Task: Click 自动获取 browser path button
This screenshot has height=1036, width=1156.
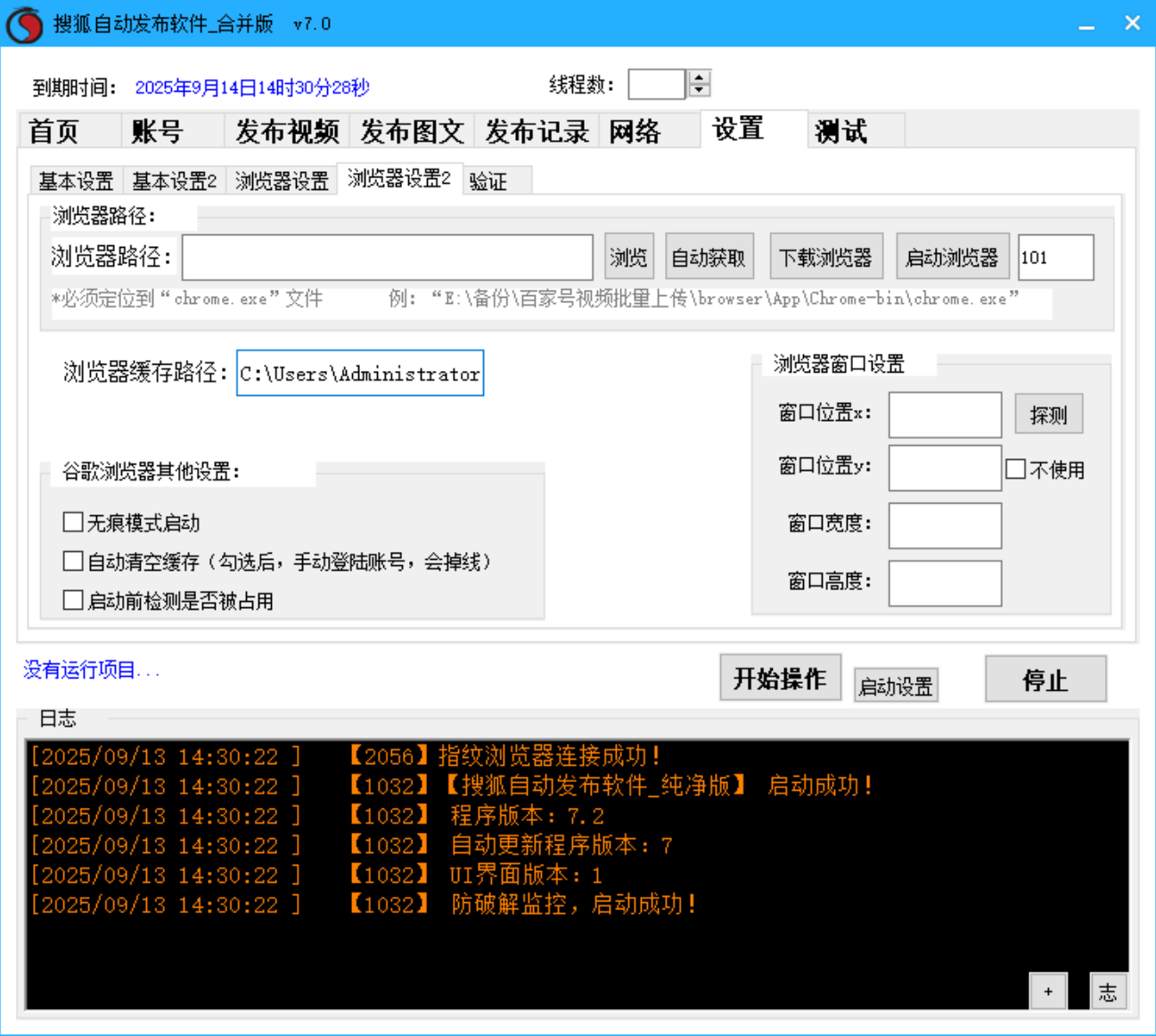Action: pos(709,258)
